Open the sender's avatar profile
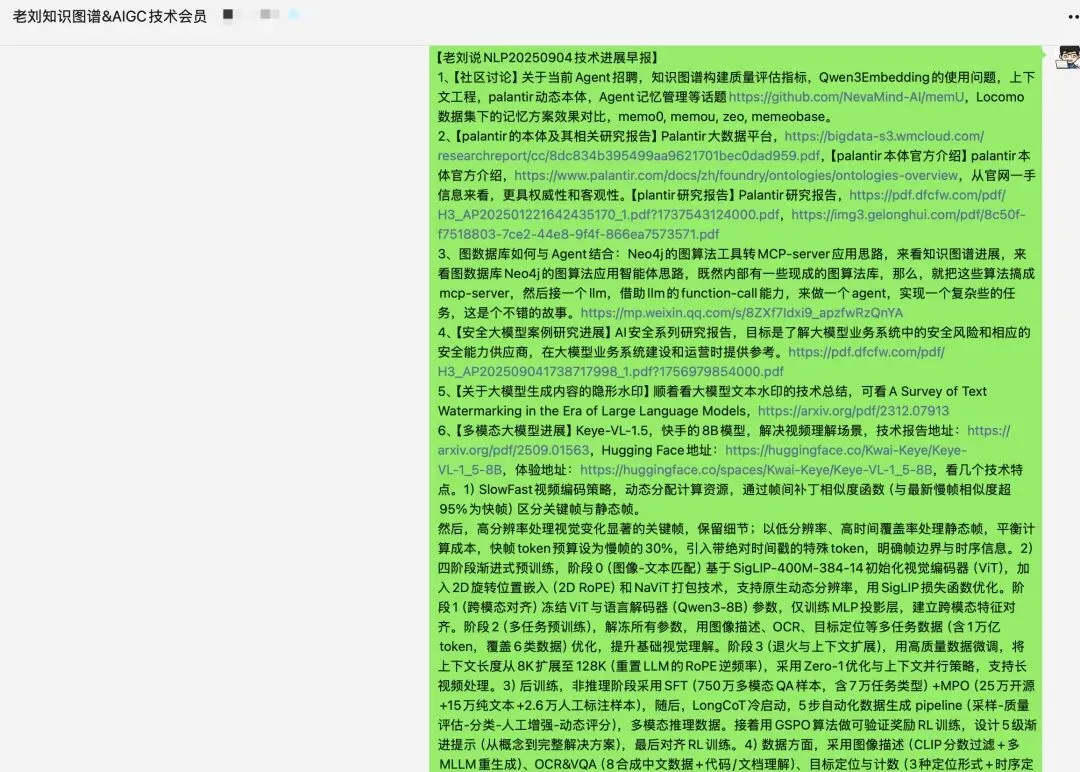 1068,57
